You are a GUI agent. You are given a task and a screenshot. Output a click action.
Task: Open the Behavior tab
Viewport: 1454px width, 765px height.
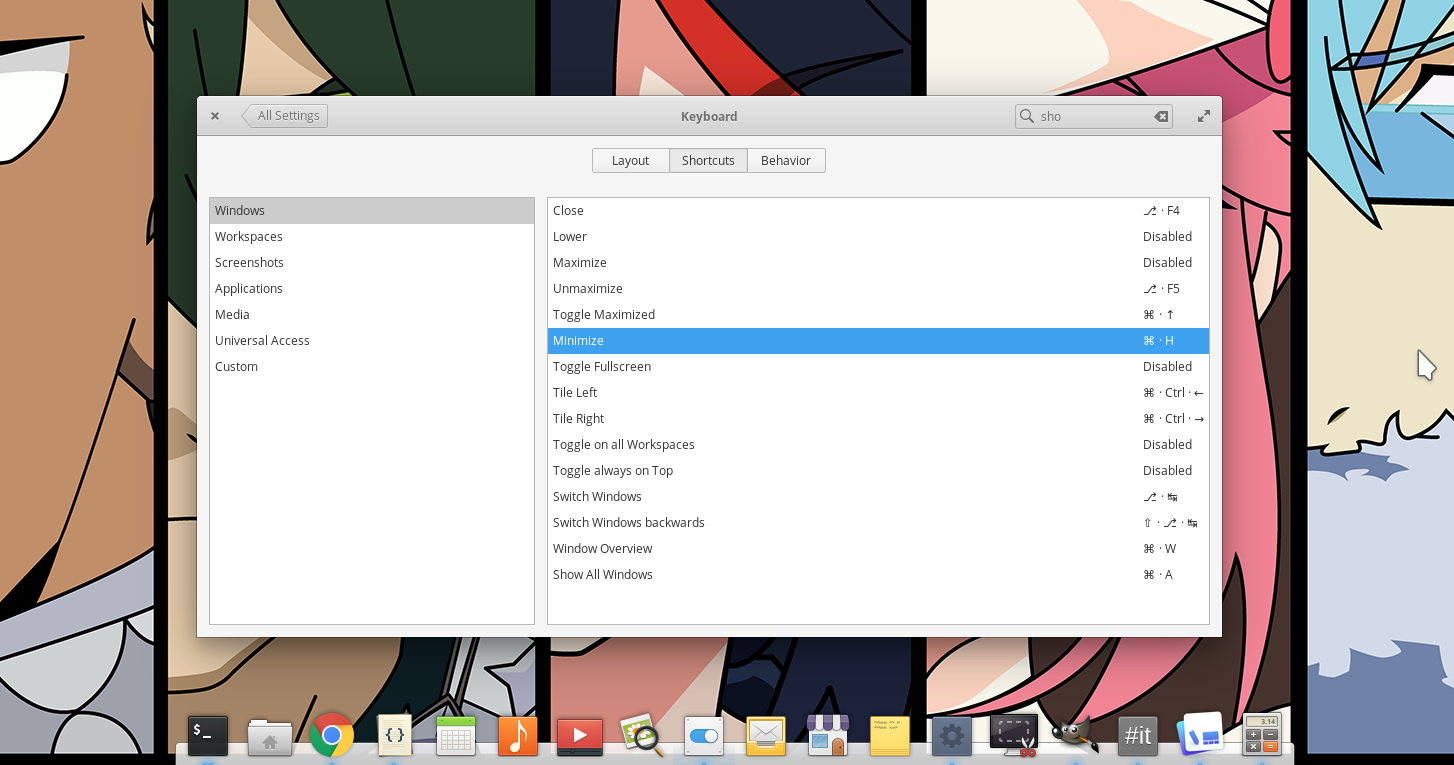click(x=786, y=160)
